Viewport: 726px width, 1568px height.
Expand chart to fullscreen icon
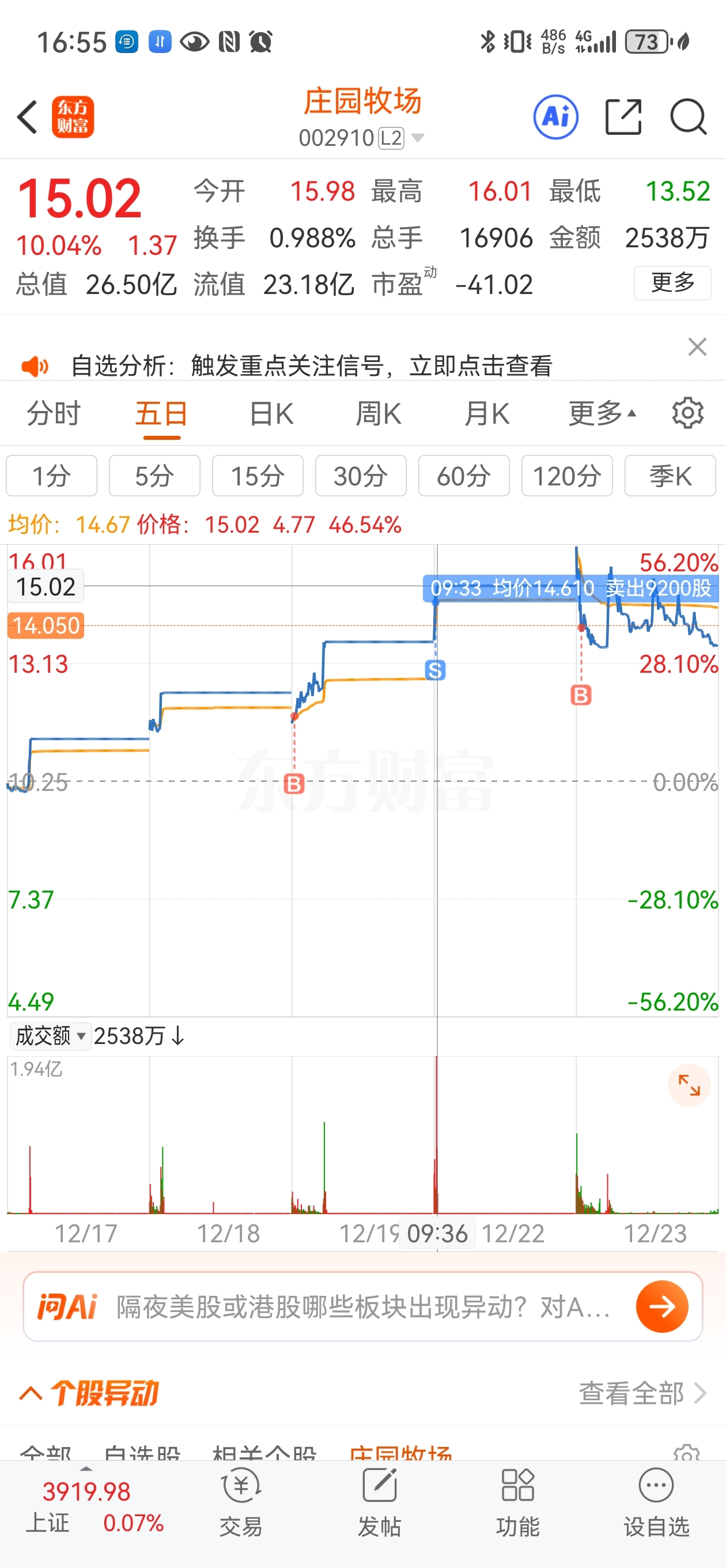click(x=689, y=1085)
